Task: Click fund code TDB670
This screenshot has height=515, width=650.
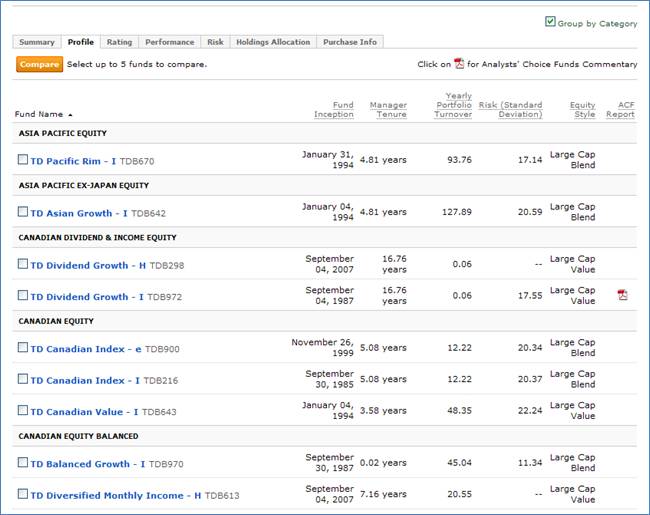Action: [x=137, y=161]
